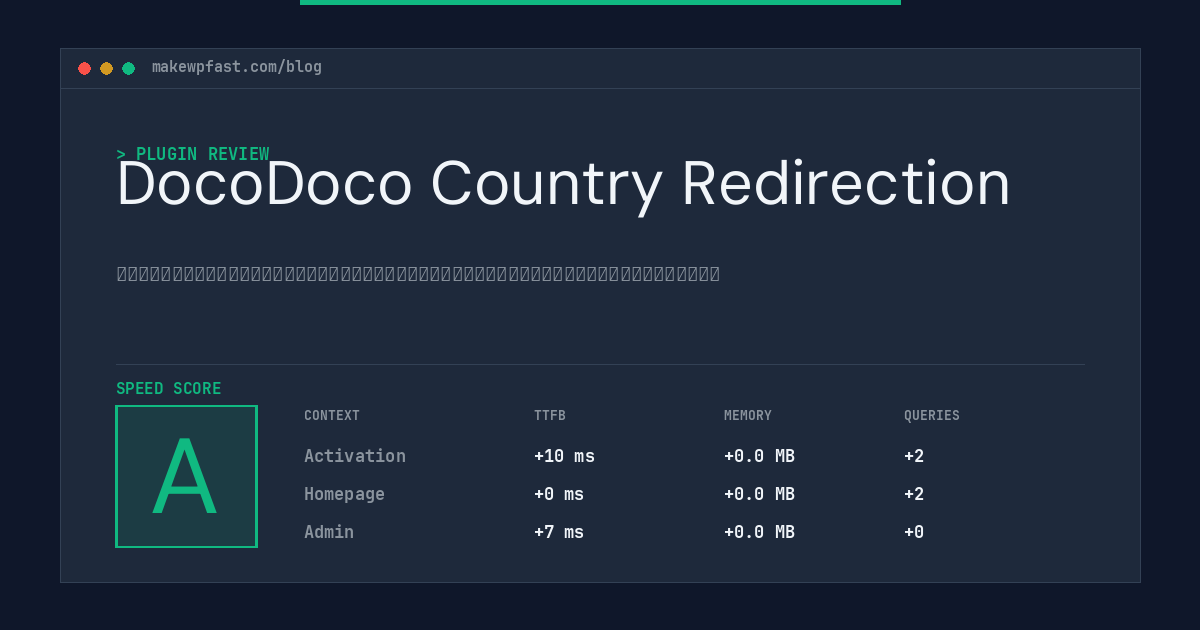
Task: Click the red window dot
Action: pos(84,68)
